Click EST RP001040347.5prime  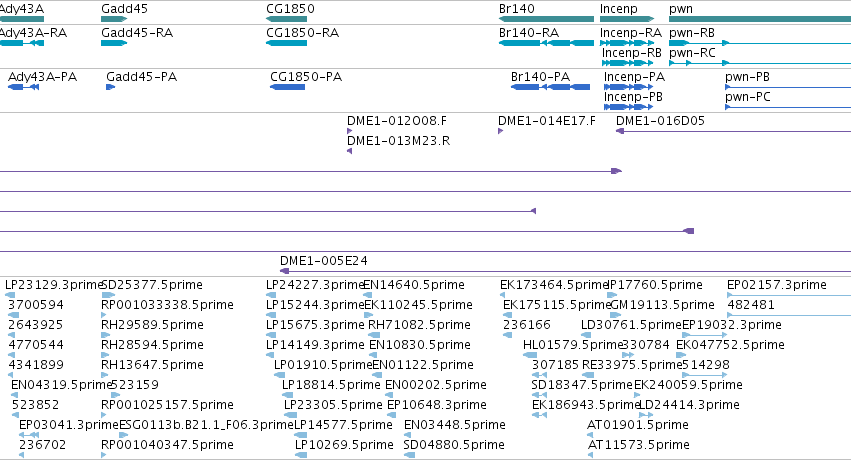coord(167,445)
